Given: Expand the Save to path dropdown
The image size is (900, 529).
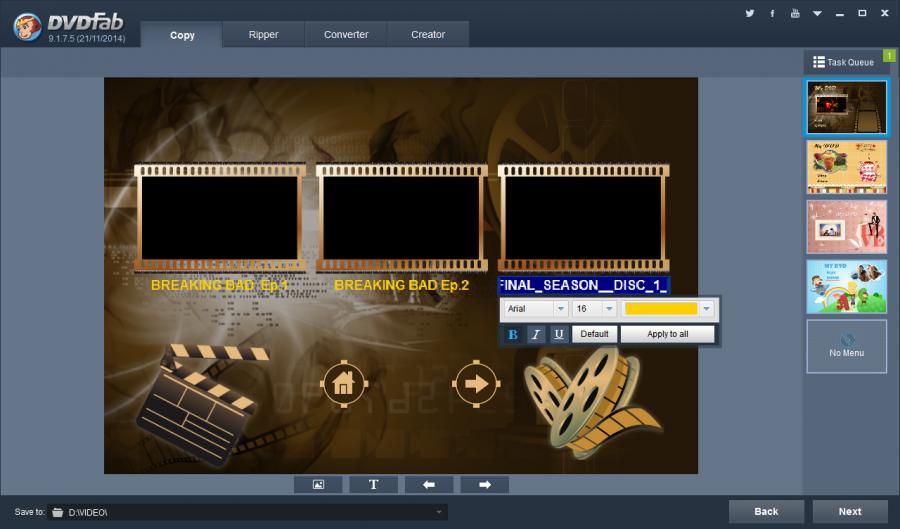Looking at the screenshot, I should click(440, 512).
